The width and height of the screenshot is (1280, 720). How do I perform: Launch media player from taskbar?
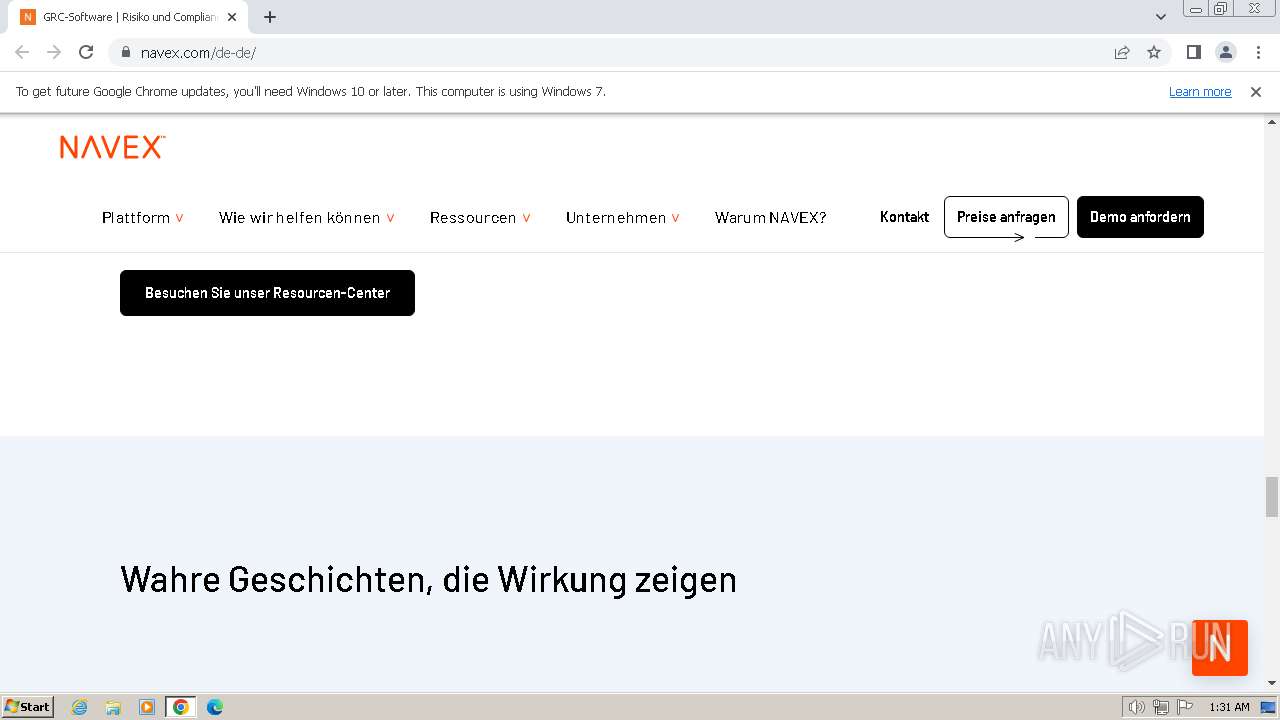[x=147, y=707]
